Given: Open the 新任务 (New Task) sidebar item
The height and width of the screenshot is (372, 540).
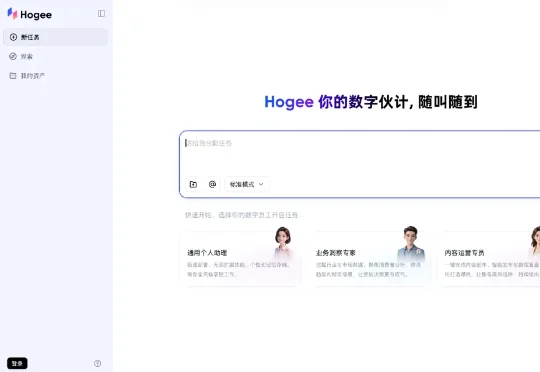Looking at the screenshot, I should 55,37.
